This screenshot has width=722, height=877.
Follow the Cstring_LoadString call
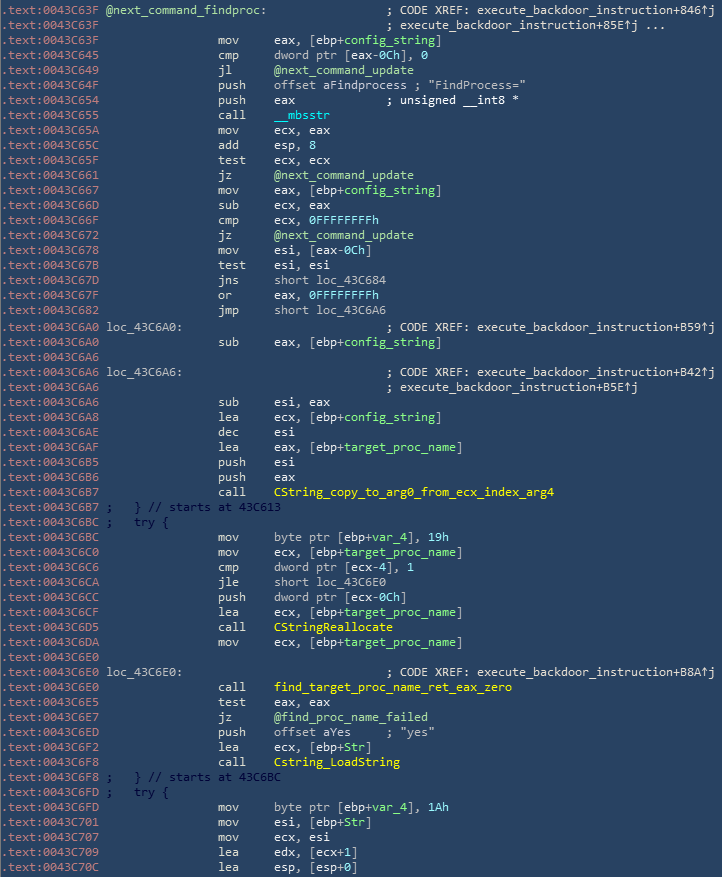pos(336,762)
